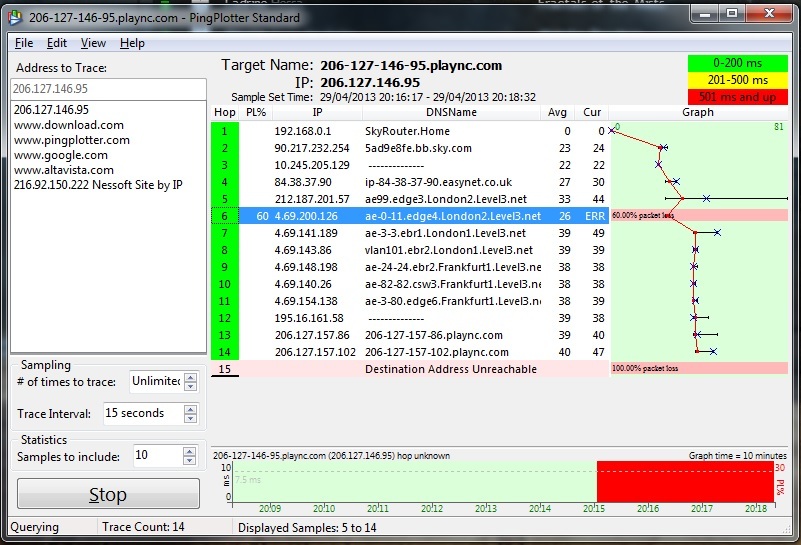This screenshot has height=545, width=801.
Task: Open the File menu
Action: coord(24,43)
